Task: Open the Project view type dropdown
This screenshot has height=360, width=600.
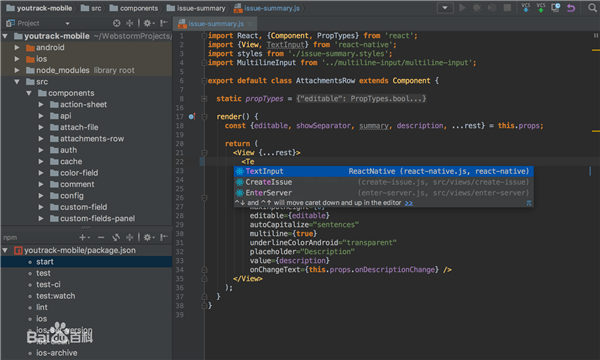Action: [x=67, y=24]
